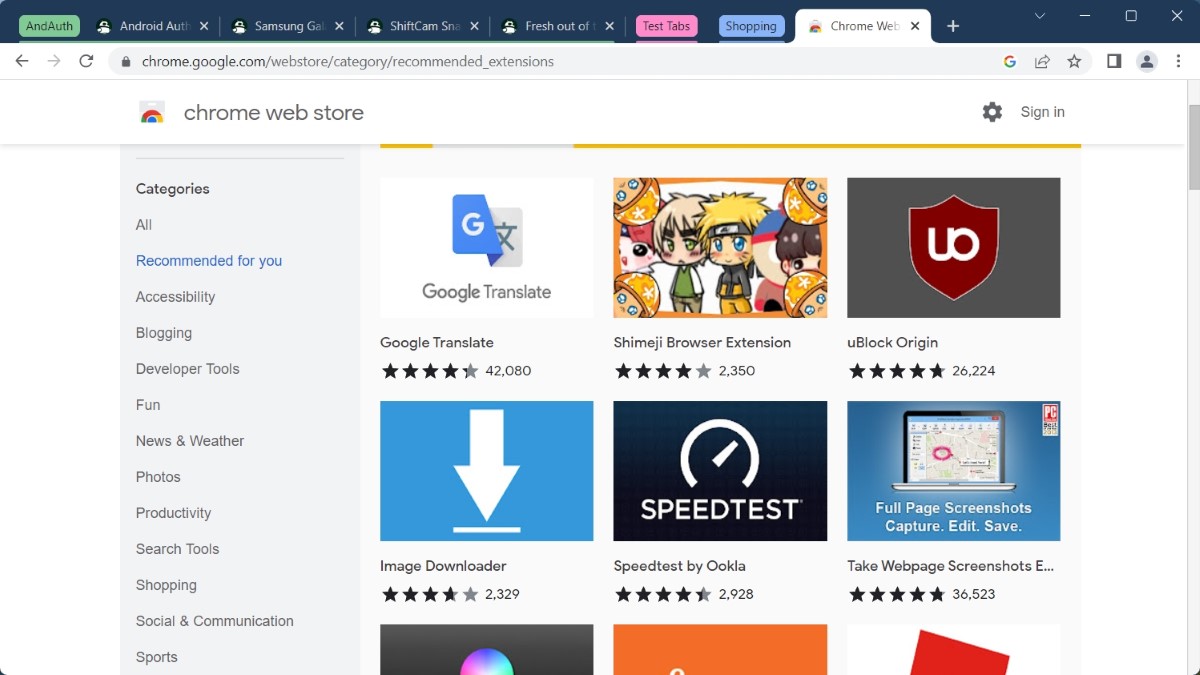The image size is (1200, 675).
Task: Click the Sign in link
Action: coord(1042,112)
